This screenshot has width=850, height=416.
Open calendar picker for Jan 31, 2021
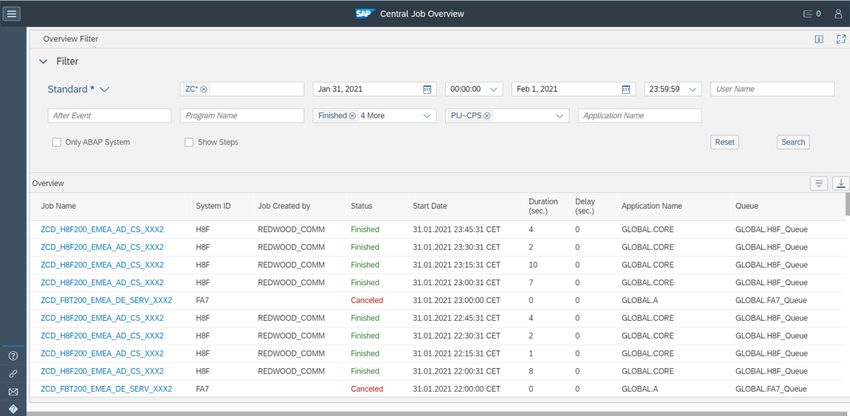click(x=427, y=89)
